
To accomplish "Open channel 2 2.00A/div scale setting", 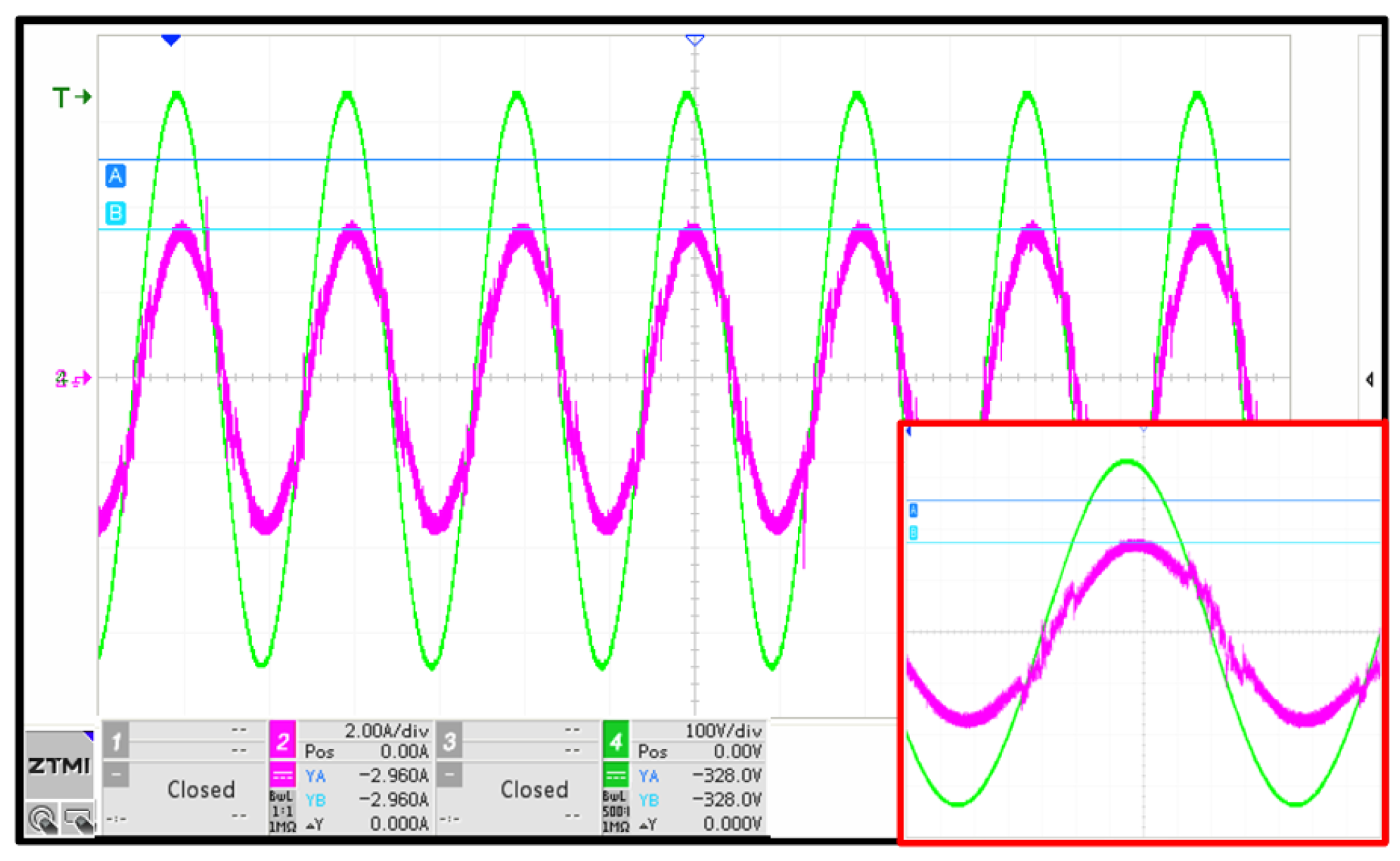I will click(x=386, y=731).
